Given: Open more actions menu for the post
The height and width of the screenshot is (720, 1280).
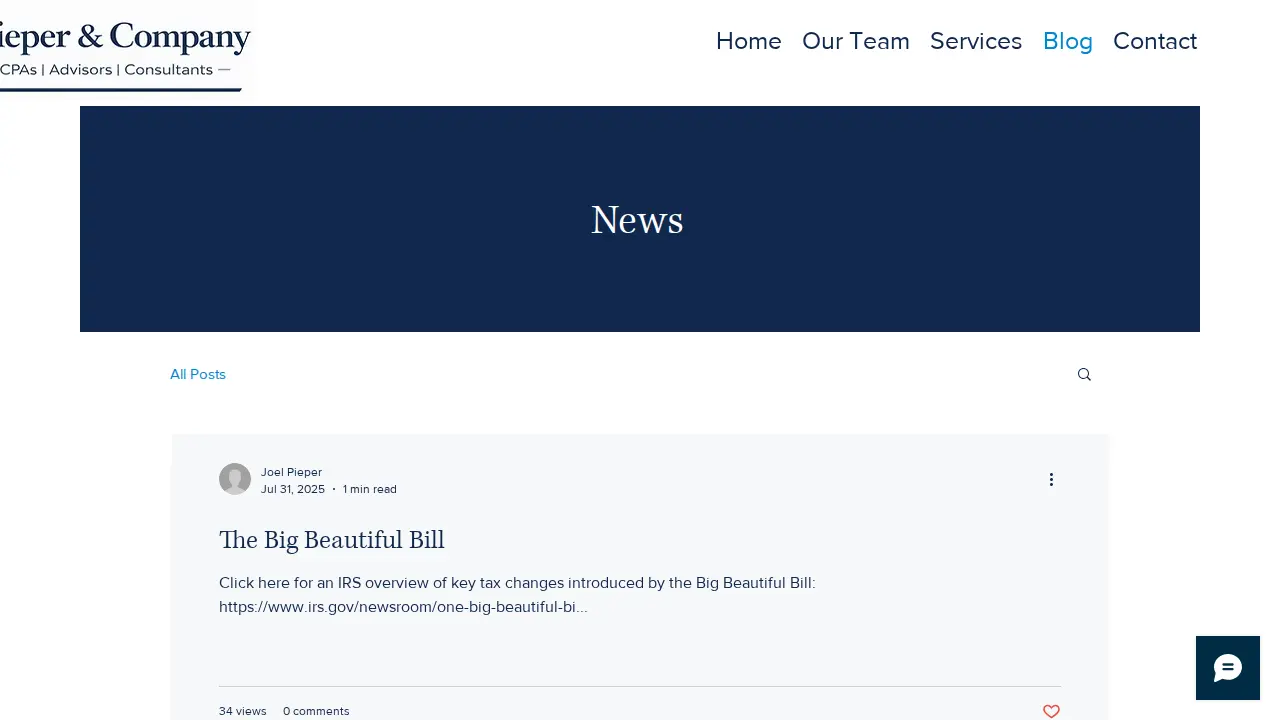Looking at the screenshot, I should (x=1051, y=480).
